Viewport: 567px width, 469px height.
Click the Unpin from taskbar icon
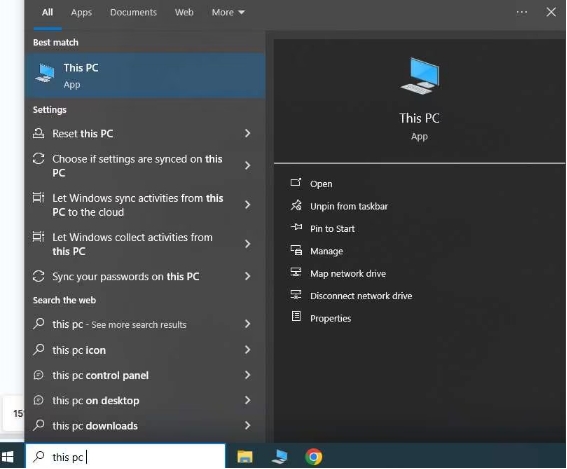pyautogui.click(x=296, y=205)
